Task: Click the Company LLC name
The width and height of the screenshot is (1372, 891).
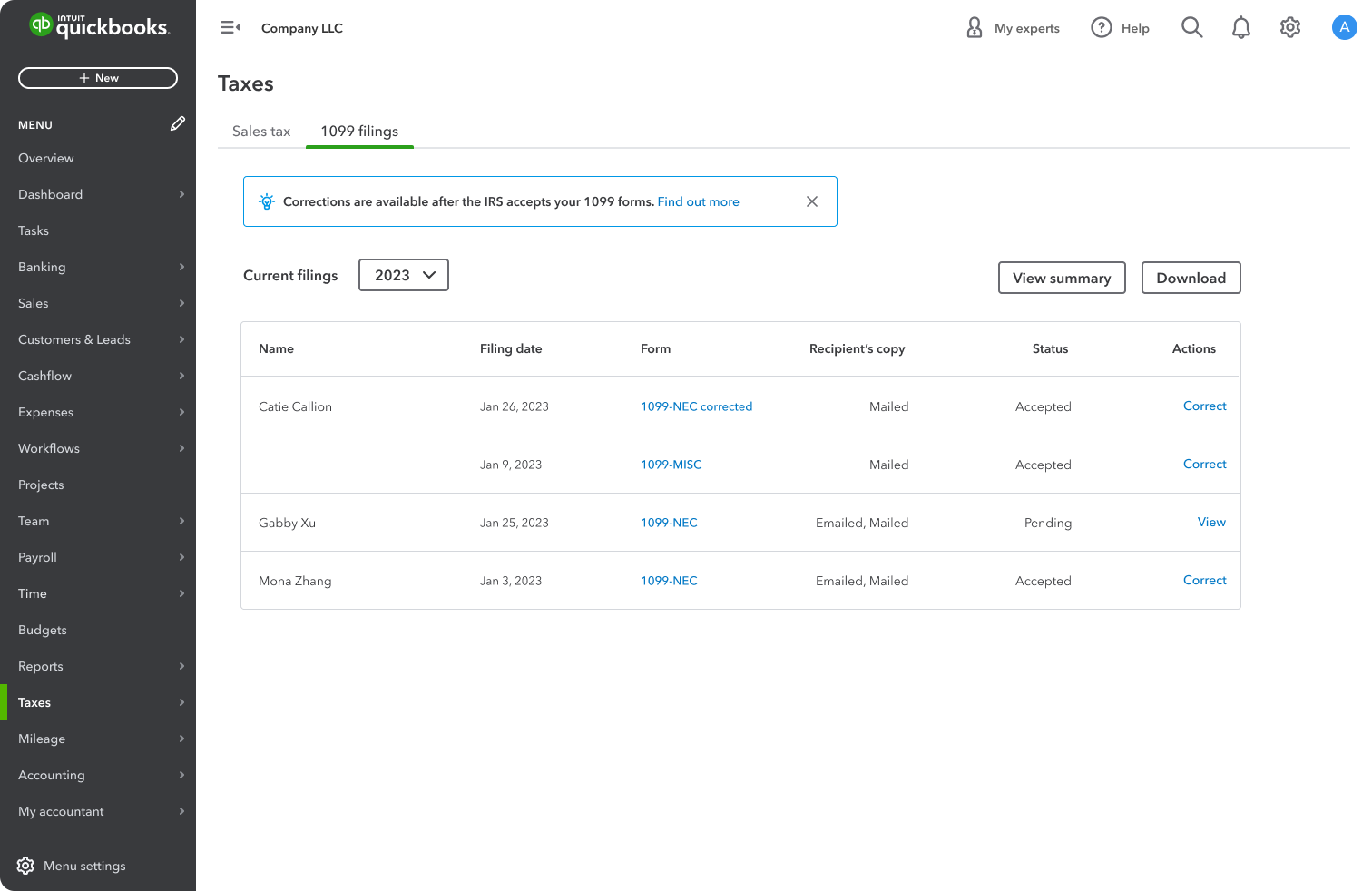Action: coord(302,28)
